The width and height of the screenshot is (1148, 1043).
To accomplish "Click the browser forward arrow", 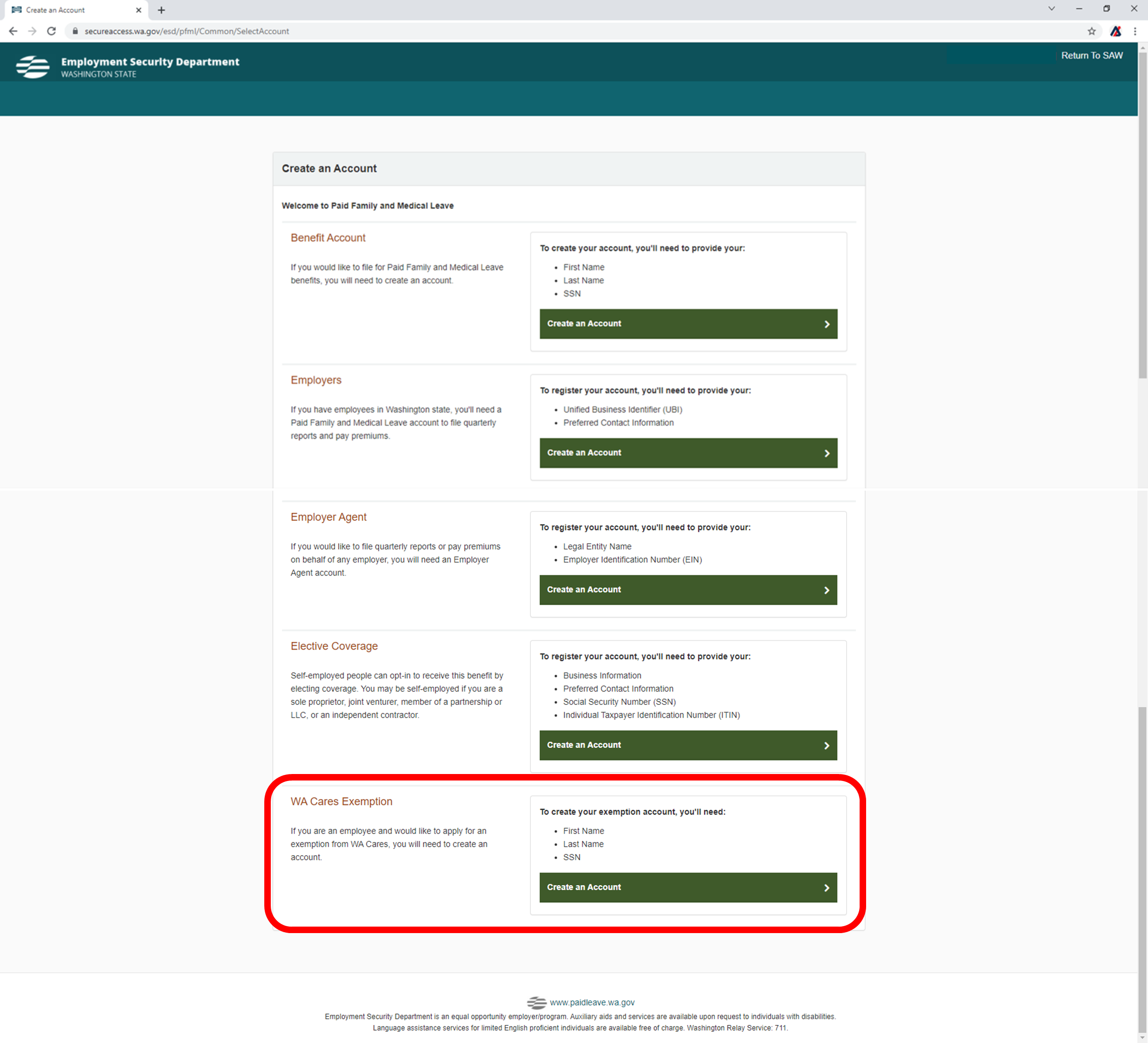I will click(x=32, y=32).
